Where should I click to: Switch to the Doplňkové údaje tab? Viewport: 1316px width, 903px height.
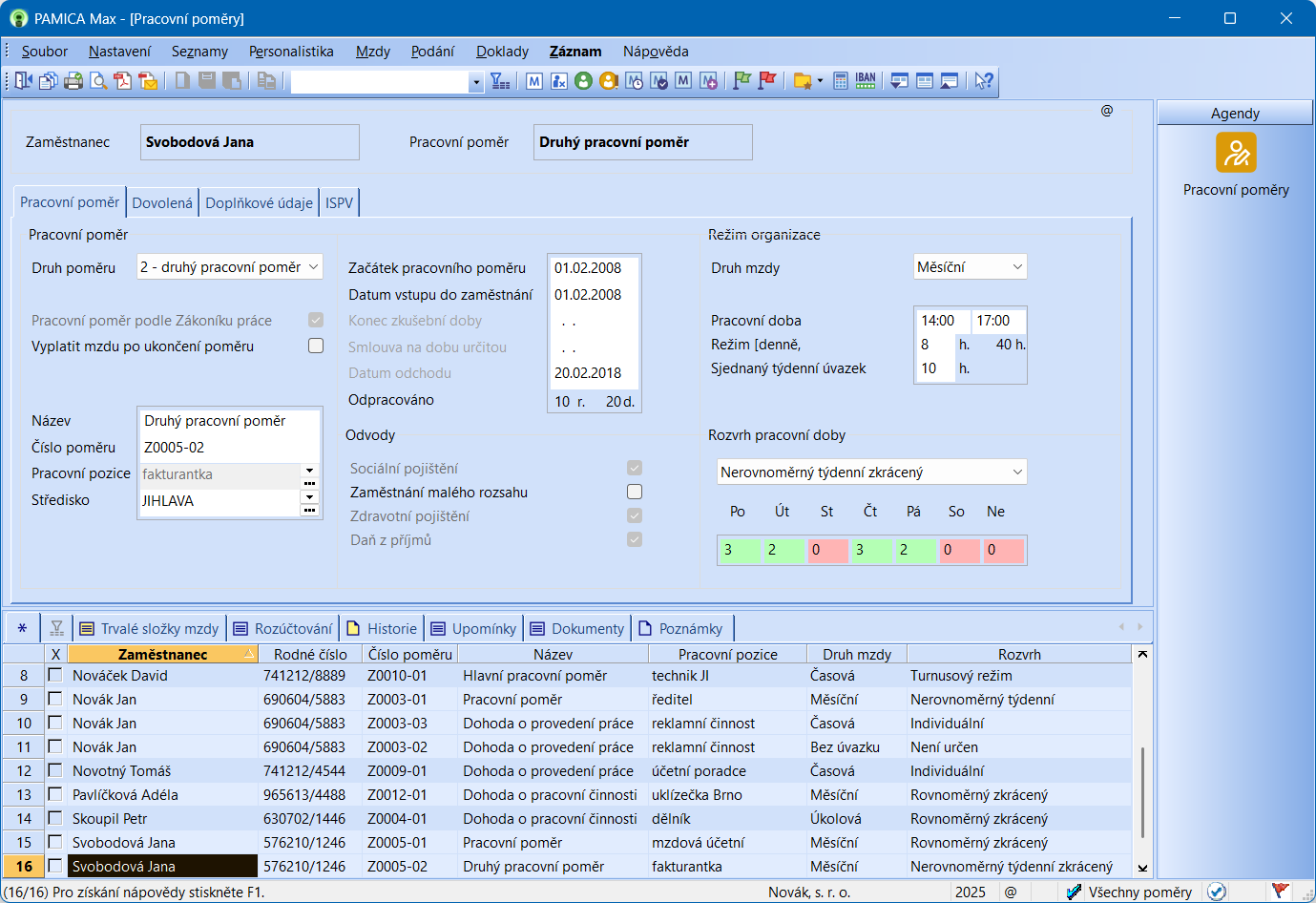(x=259, y=202)
